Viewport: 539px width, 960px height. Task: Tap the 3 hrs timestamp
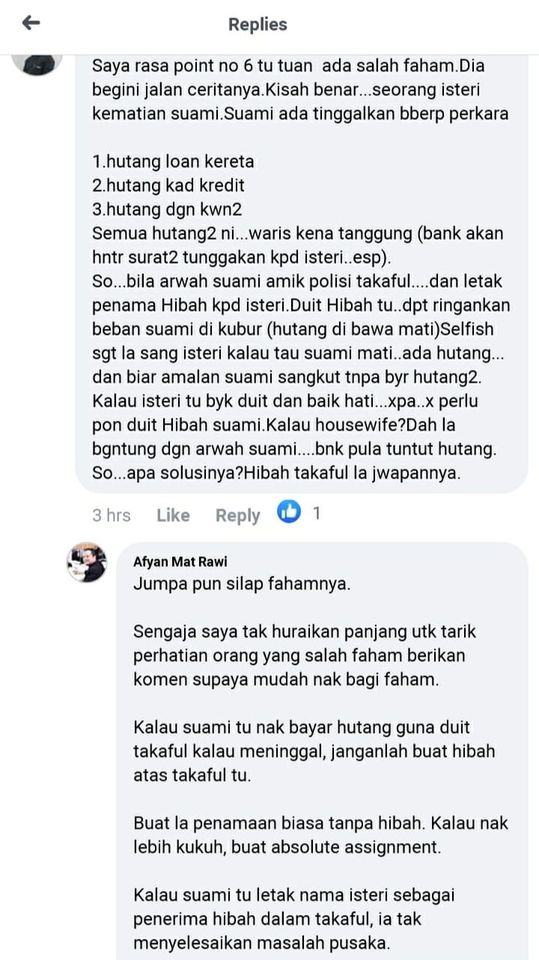pos(111,516)
